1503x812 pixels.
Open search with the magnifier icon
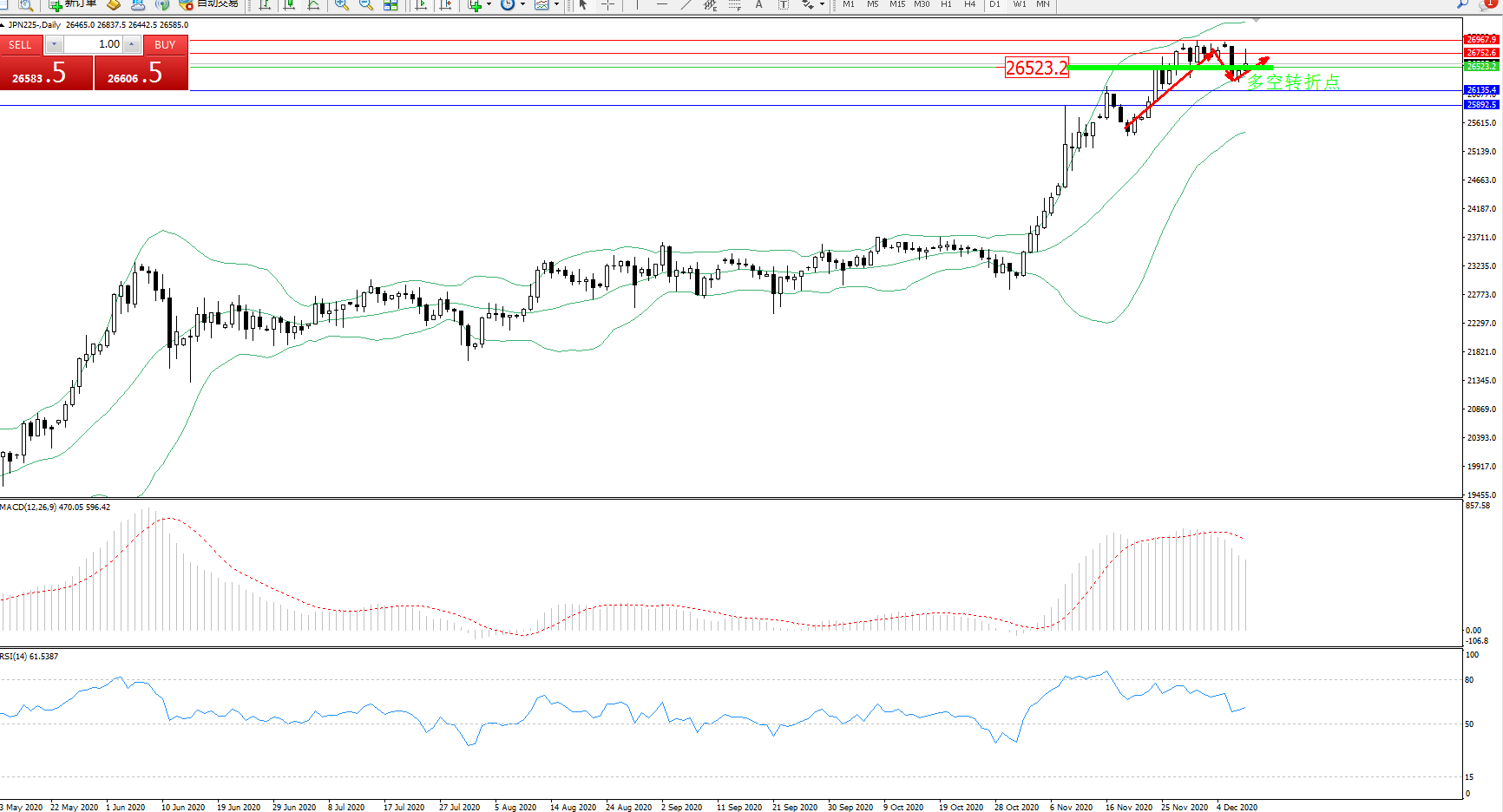pyautogui.click(x=1462, y=4)
